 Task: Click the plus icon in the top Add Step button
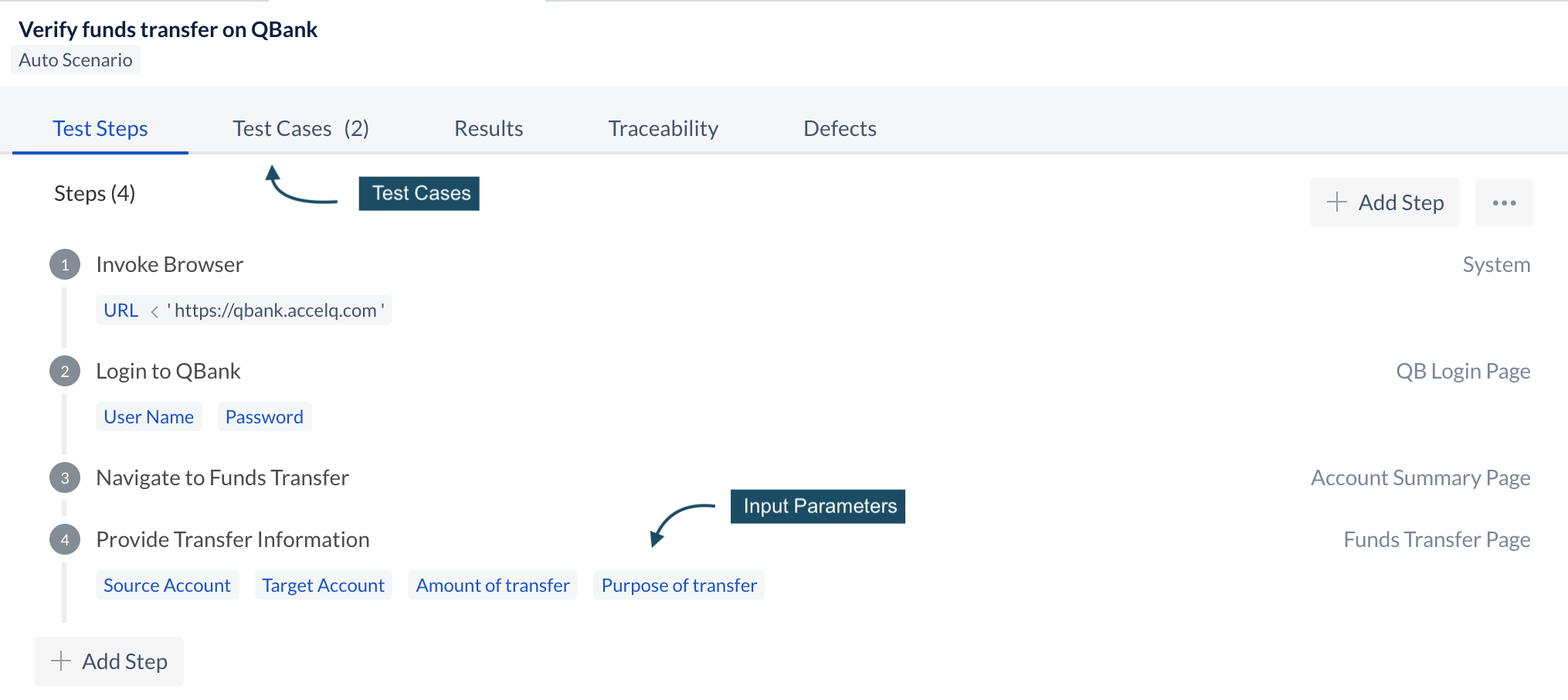click(x=1337, y=202)
